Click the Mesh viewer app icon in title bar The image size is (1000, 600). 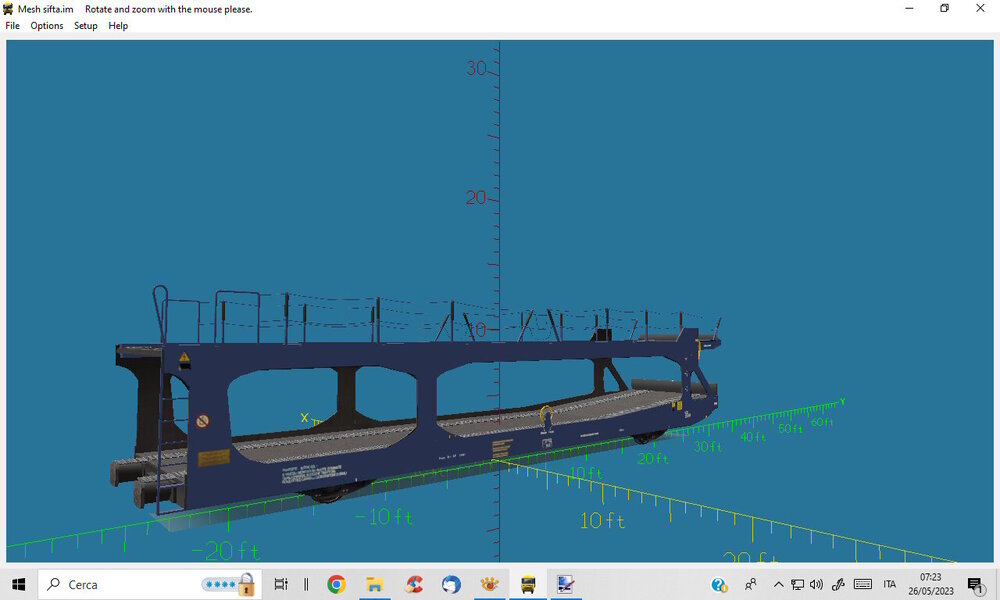(8, 9)
